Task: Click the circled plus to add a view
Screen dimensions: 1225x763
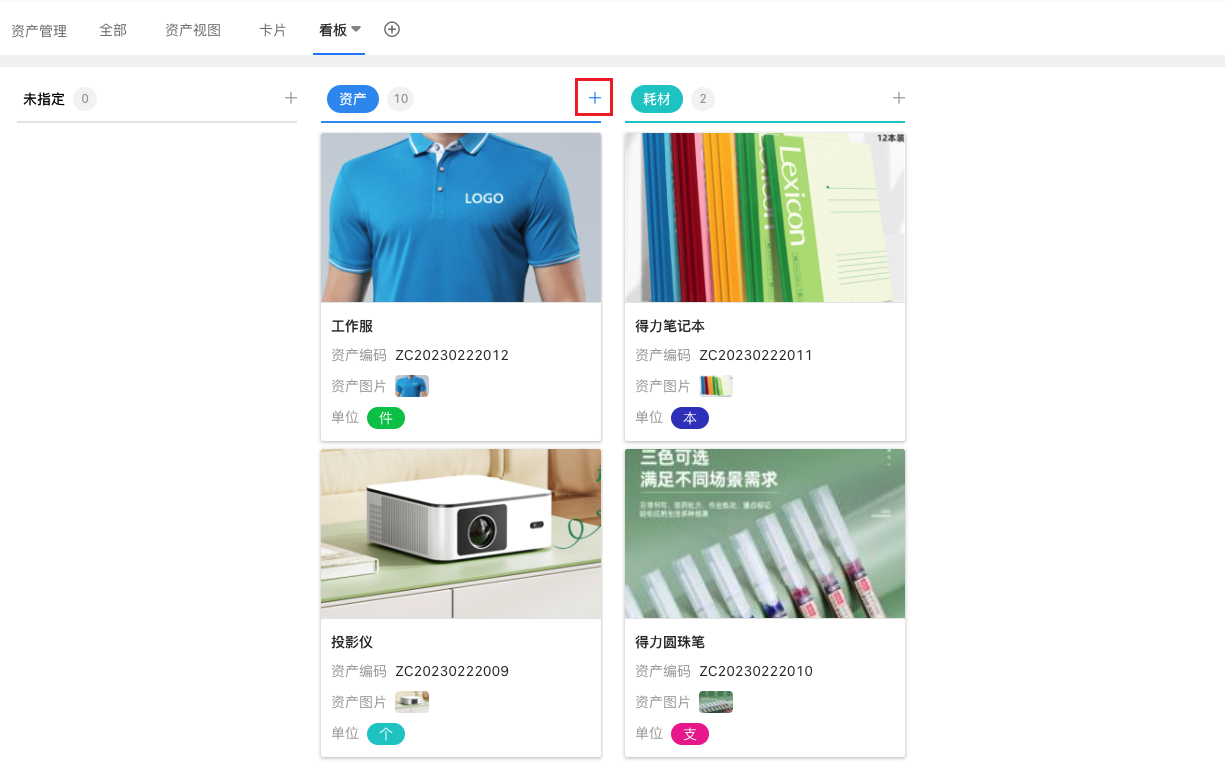Action: pos(392,30)
